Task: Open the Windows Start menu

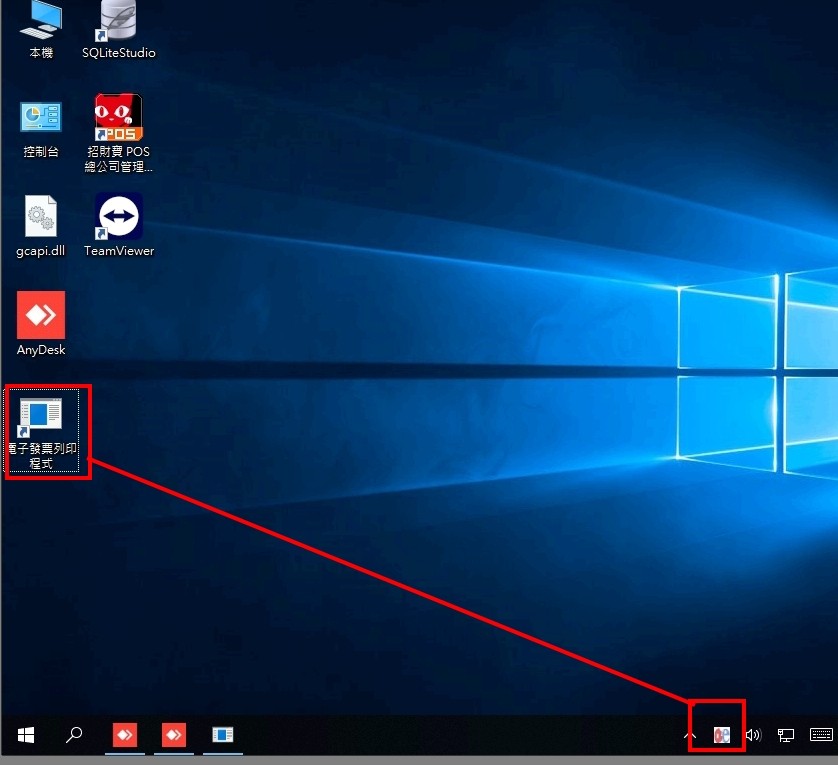Action: pos(26,735)
